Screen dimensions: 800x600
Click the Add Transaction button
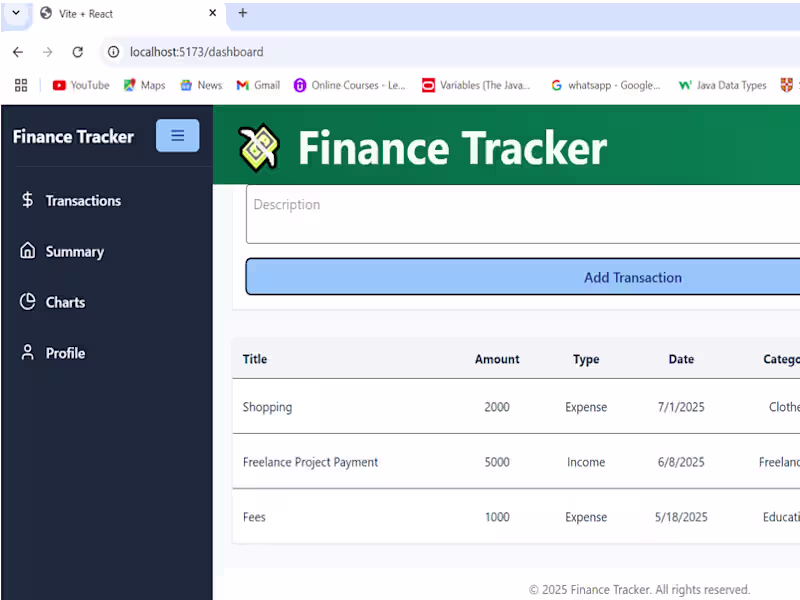pos(633,277)
